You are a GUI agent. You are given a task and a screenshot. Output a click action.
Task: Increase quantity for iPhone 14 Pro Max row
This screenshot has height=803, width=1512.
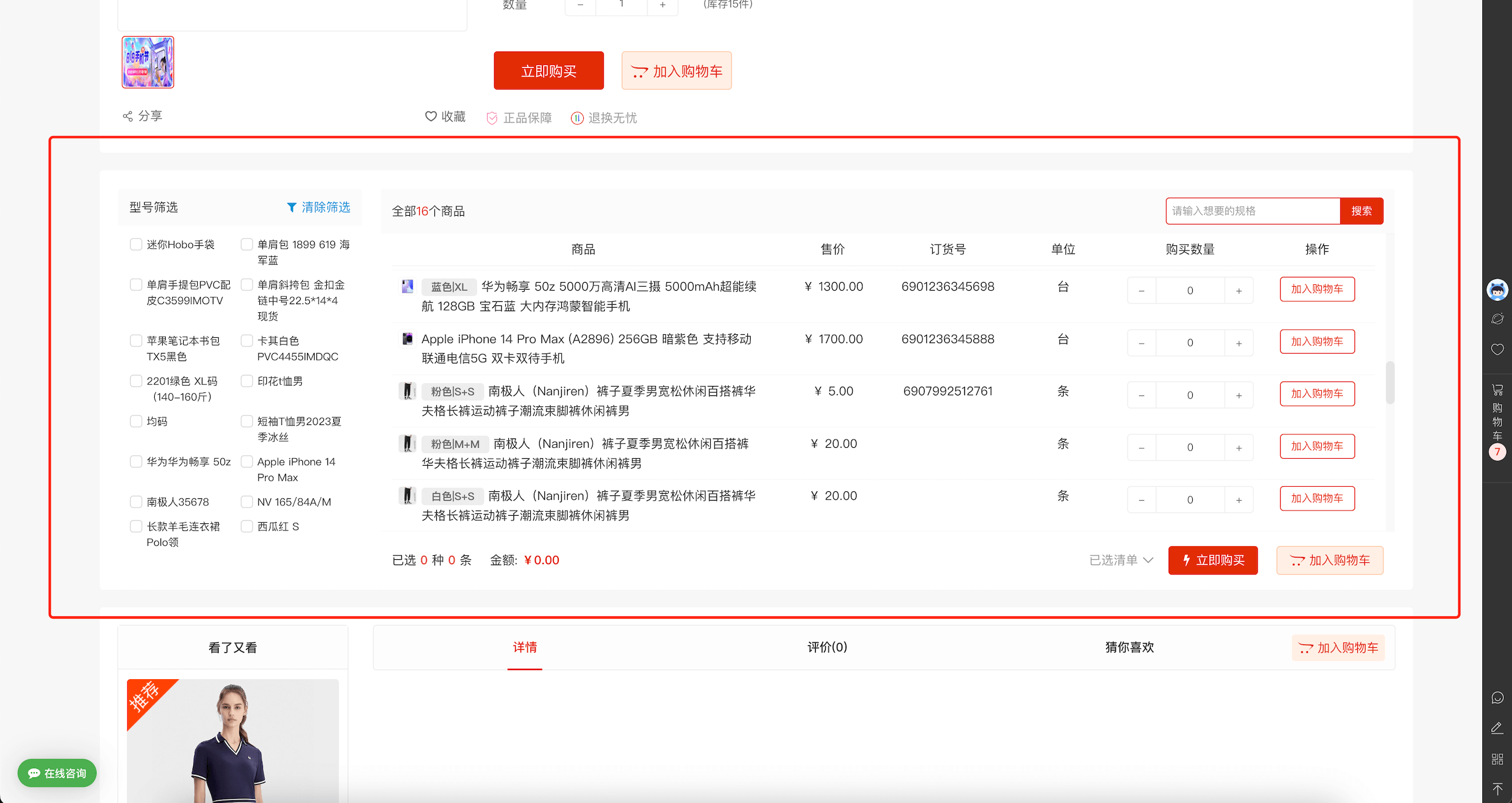1239,343
